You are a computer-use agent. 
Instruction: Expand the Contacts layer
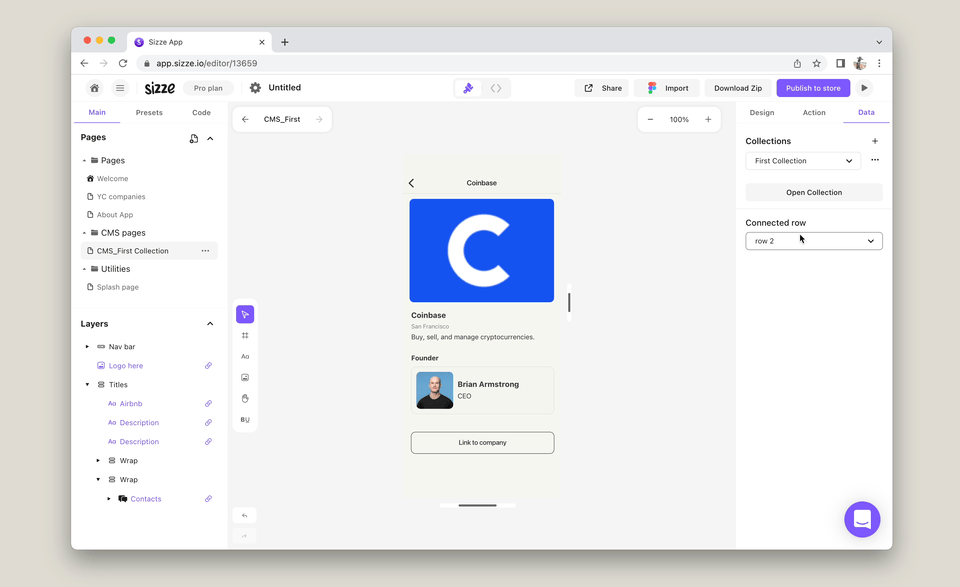pos(109,499)
